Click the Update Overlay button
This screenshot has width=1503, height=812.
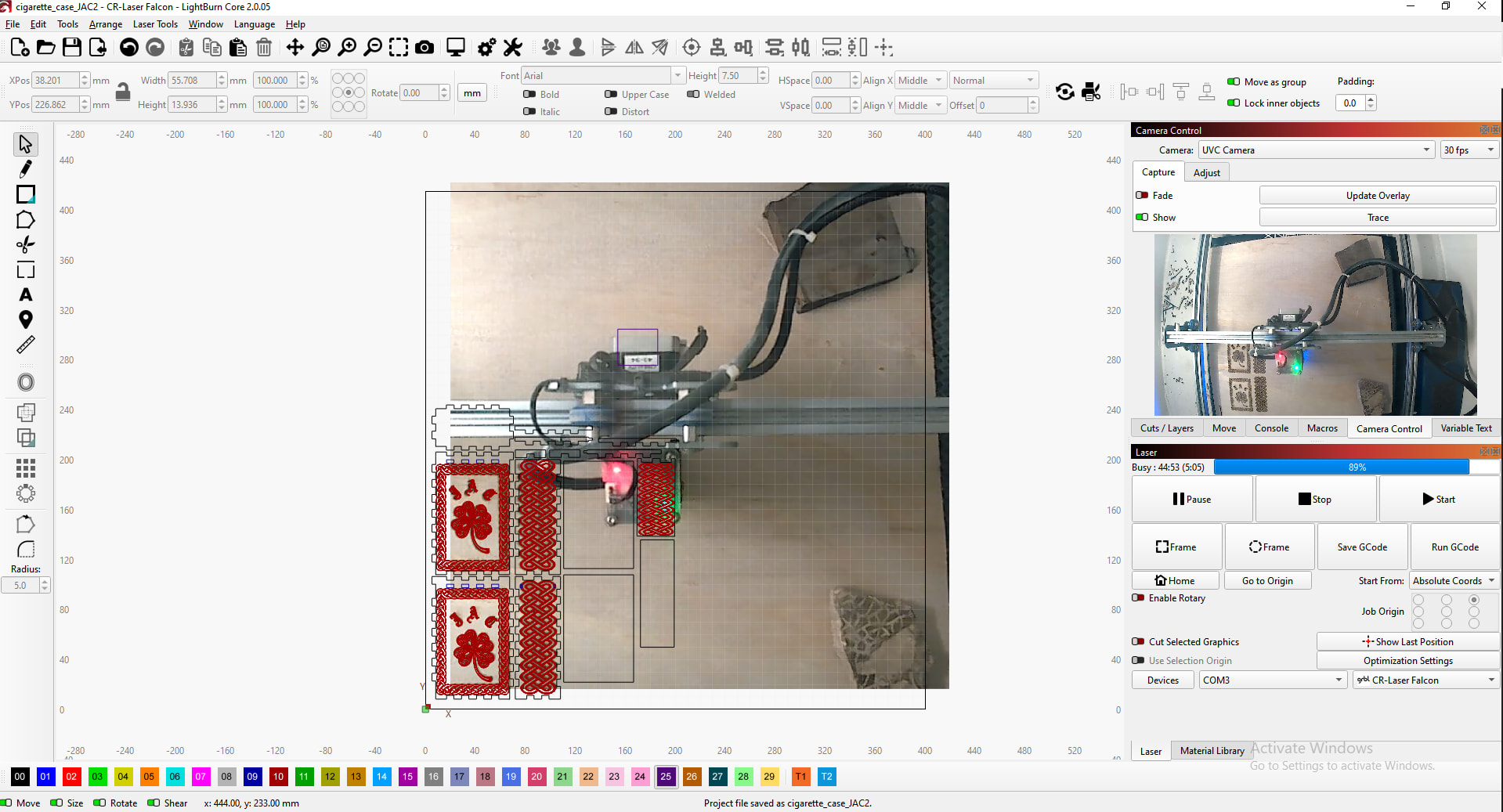(x=1377, y=196)
